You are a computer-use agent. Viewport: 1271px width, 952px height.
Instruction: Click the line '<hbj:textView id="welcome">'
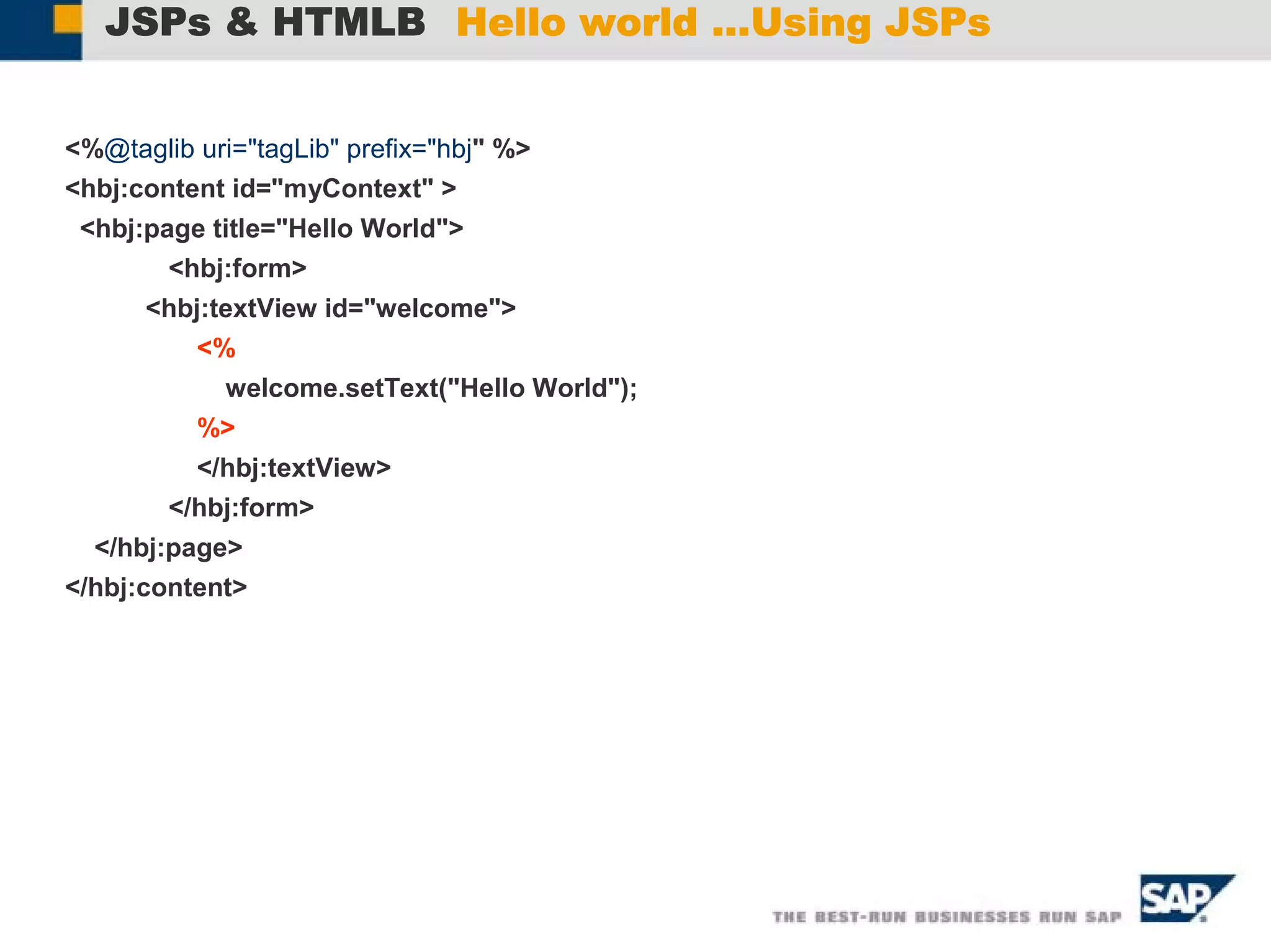pyautogui.click(x=331, y=308)
